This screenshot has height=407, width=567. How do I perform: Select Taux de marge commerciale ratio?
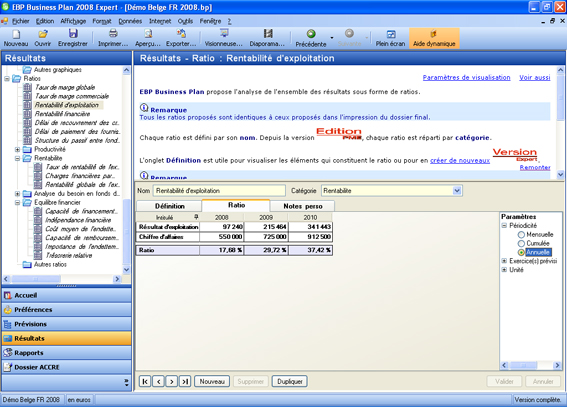[72, 96]
